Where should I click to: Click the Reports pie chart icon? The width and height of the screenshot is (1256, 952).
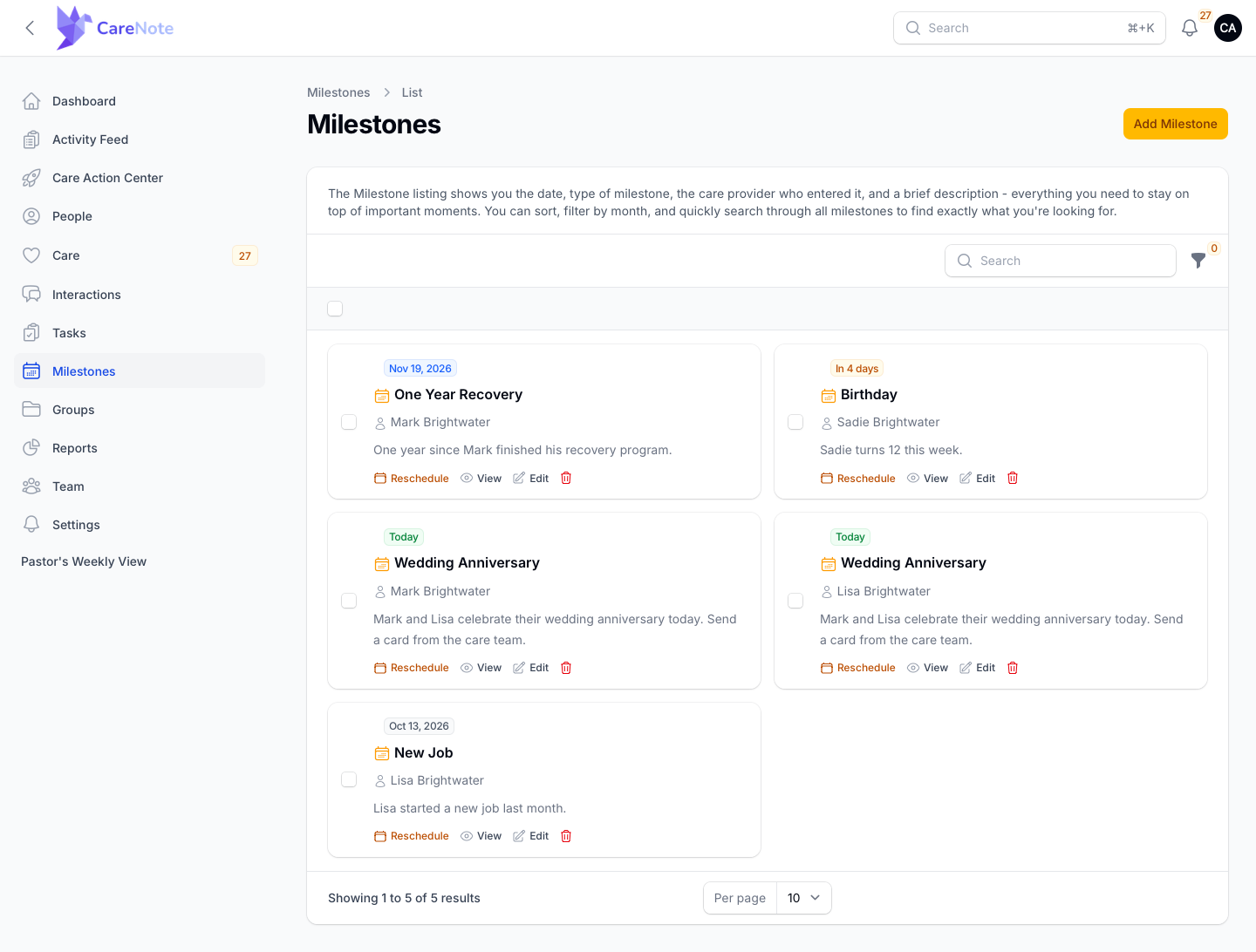coord(31,448)
